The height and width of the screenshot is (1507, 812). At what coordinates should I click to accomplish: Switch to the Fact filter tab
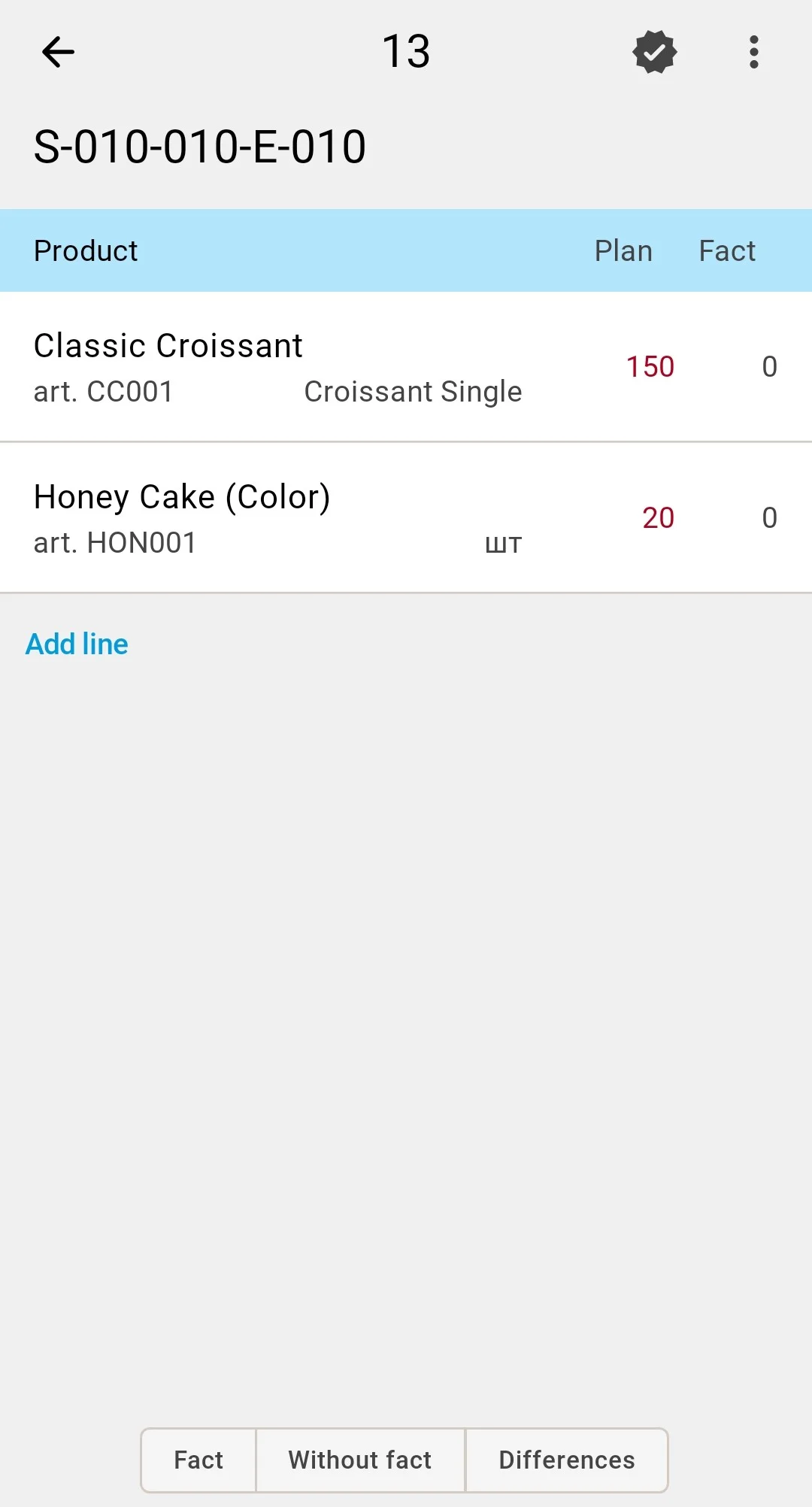click(198, 1460)
